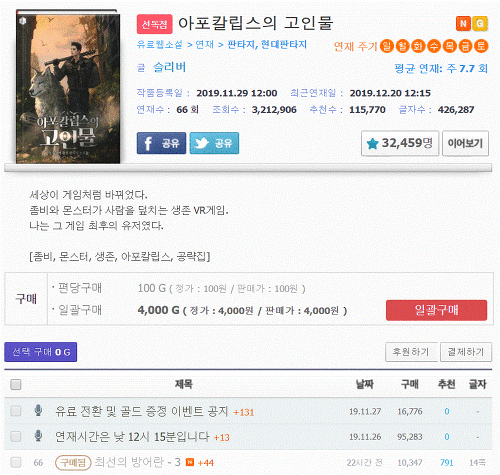Click the 화 Tuesday schedule circle
The image size is (500, 475).
point(418,46)
